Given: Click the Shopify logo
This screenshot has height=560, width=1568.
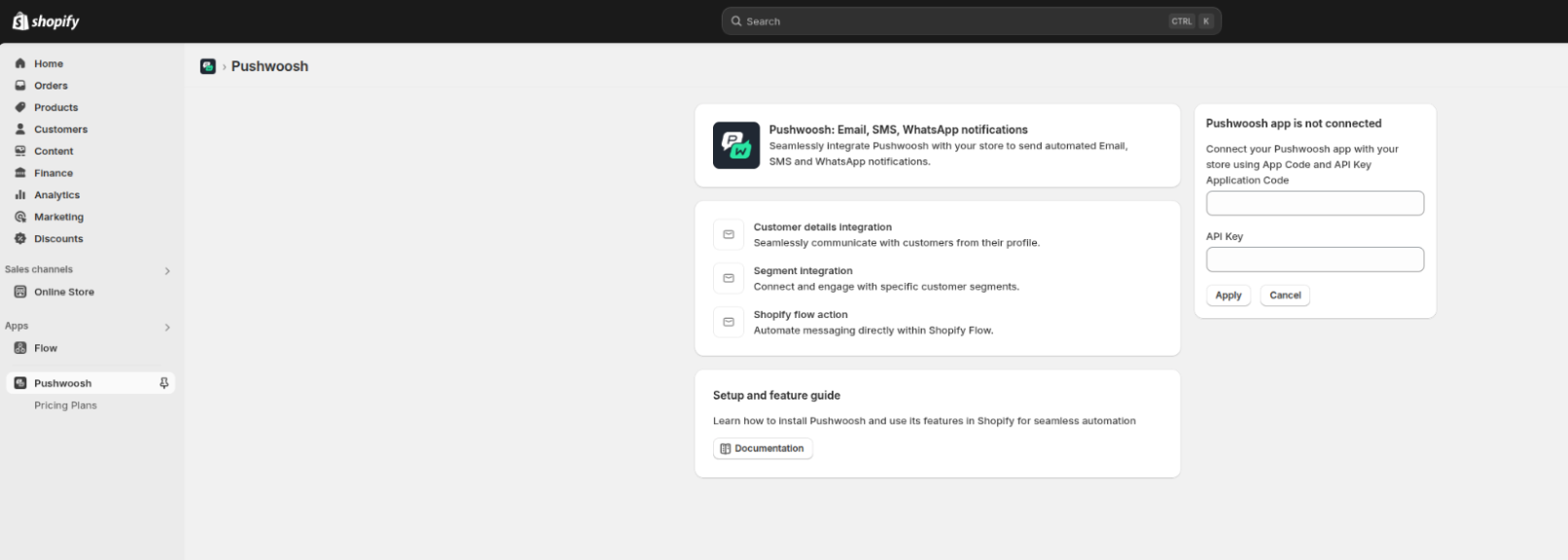Looking at the screenshot, I should pyautogui.click(x=46, y=21).
